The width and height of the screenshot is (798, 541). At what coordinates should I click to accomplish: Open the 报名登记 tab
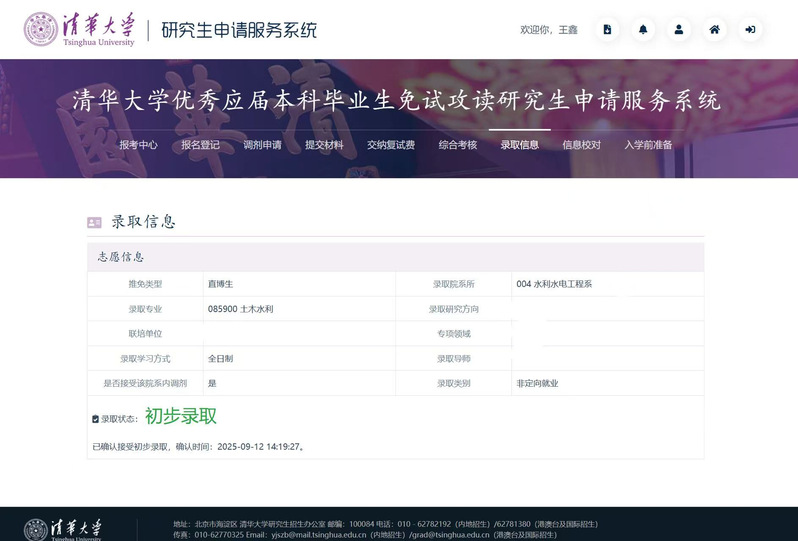pyautogui.click(x=201, y=145)
